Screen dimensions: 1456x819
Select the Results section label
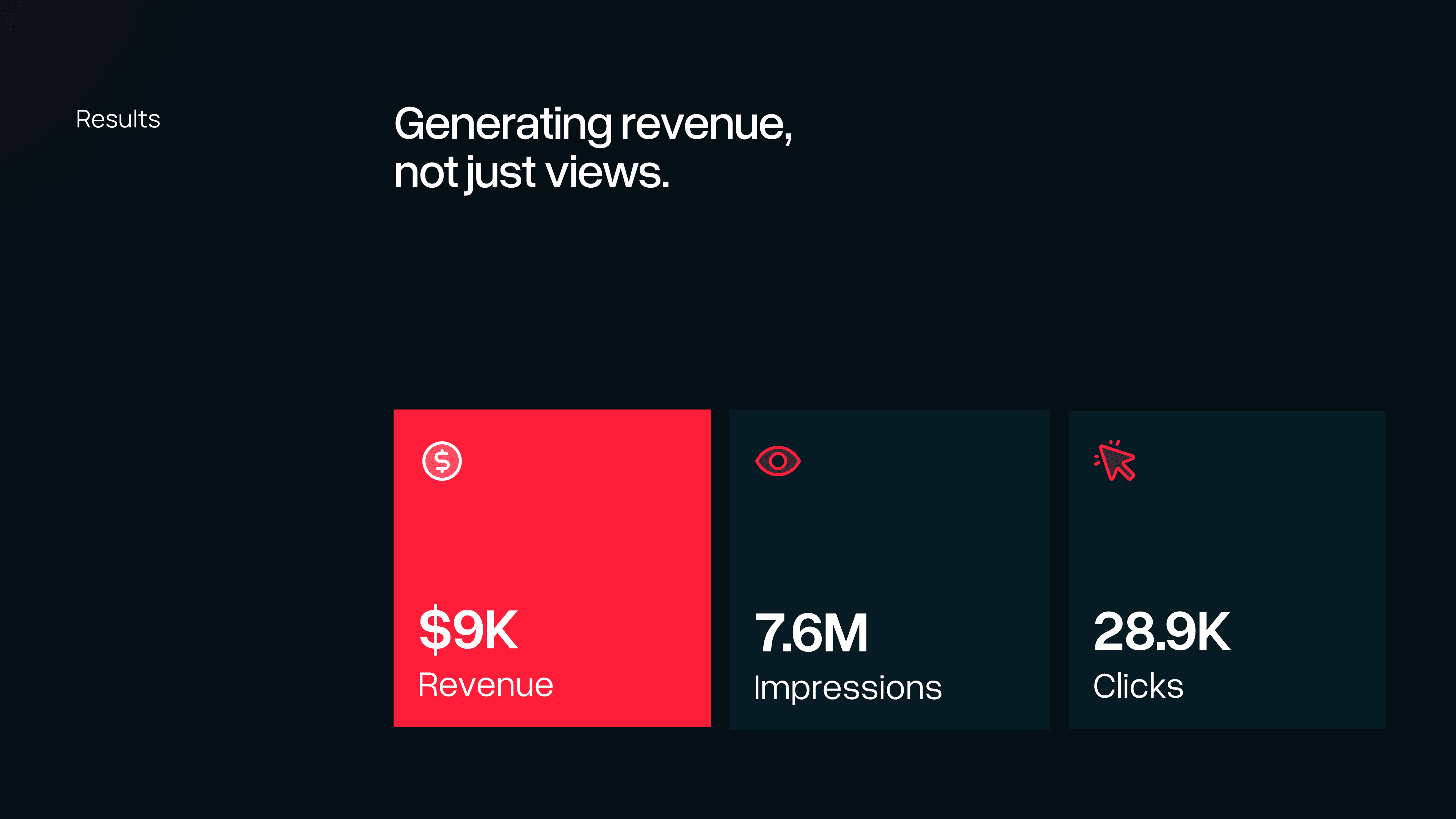[x=118, y=119]
